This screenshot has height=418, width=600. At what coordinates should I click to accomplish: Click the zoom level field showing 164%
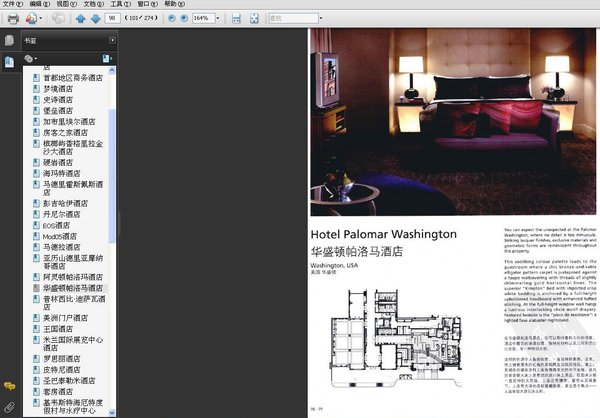[203, 18]
